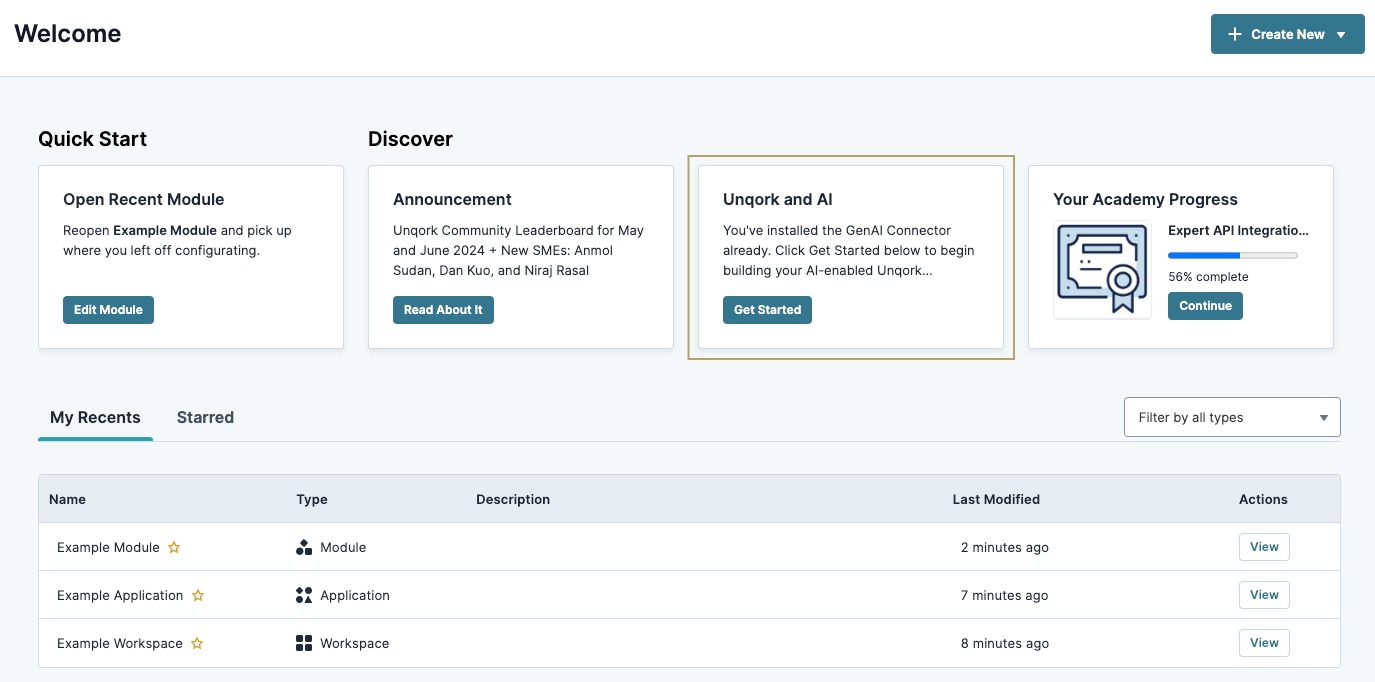Click the Academy certificate thumbnail
The width and height of the screenshot is (1375, 682).
pyautogui.click(x=1102, y=270)
